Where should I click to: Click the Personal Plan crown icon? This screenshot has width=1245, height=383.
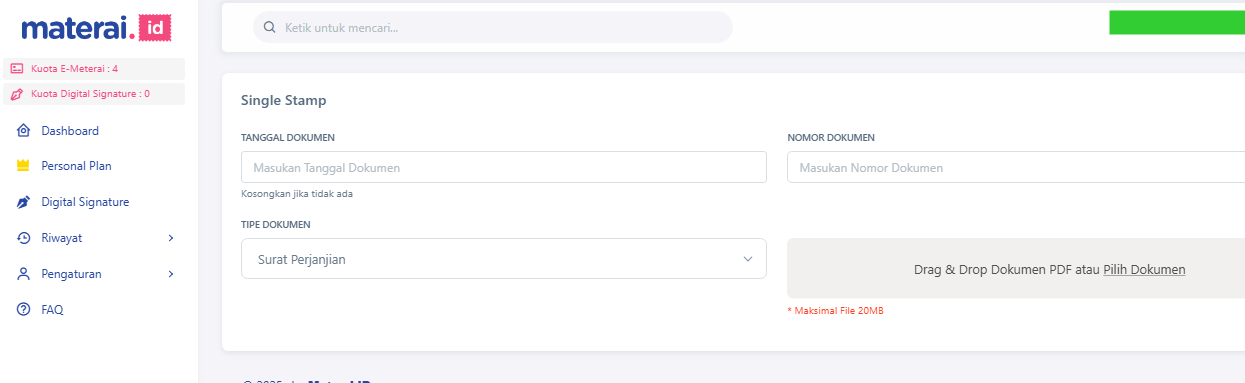tap(24, 166)
